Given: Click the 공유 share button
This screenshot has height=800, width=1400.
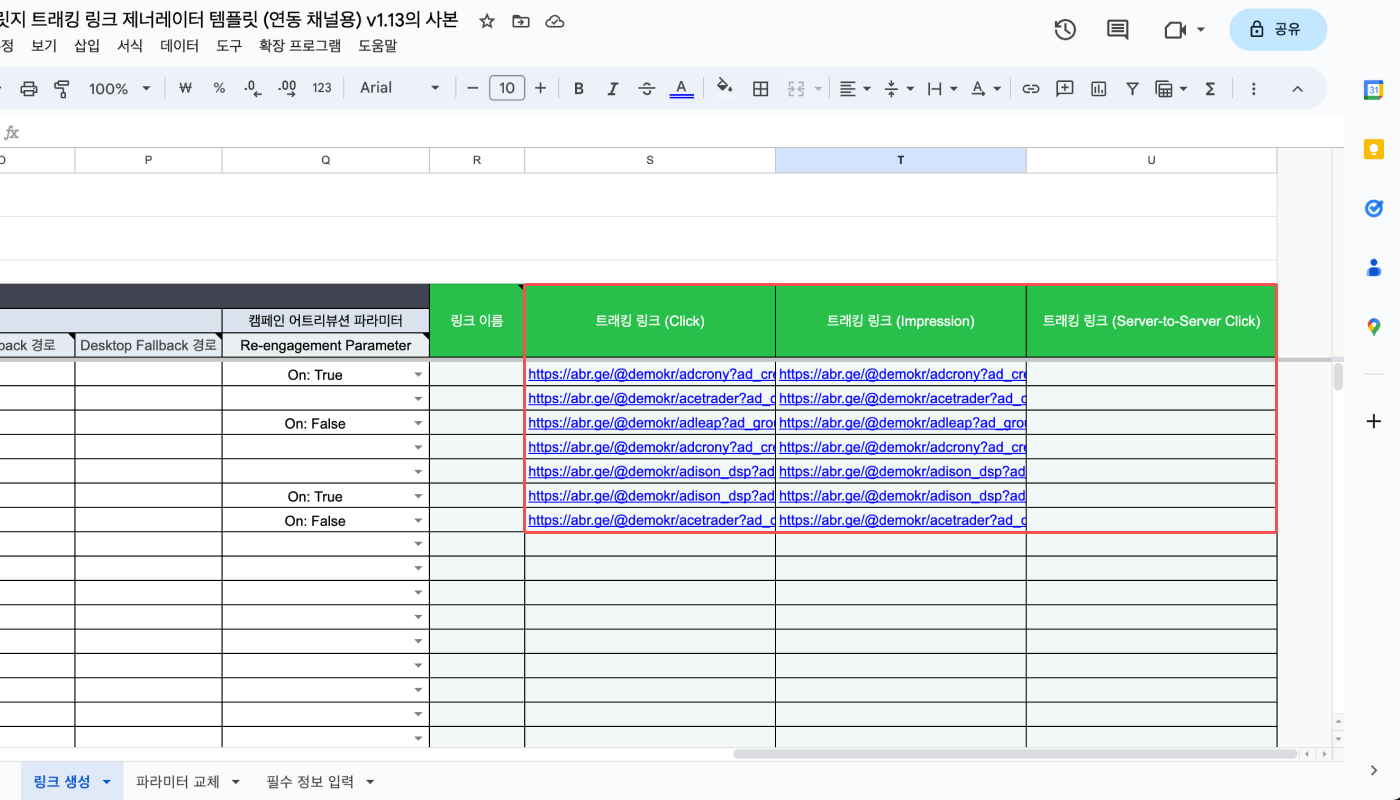Looking at the screenshot, I should tap(1278, 30).
